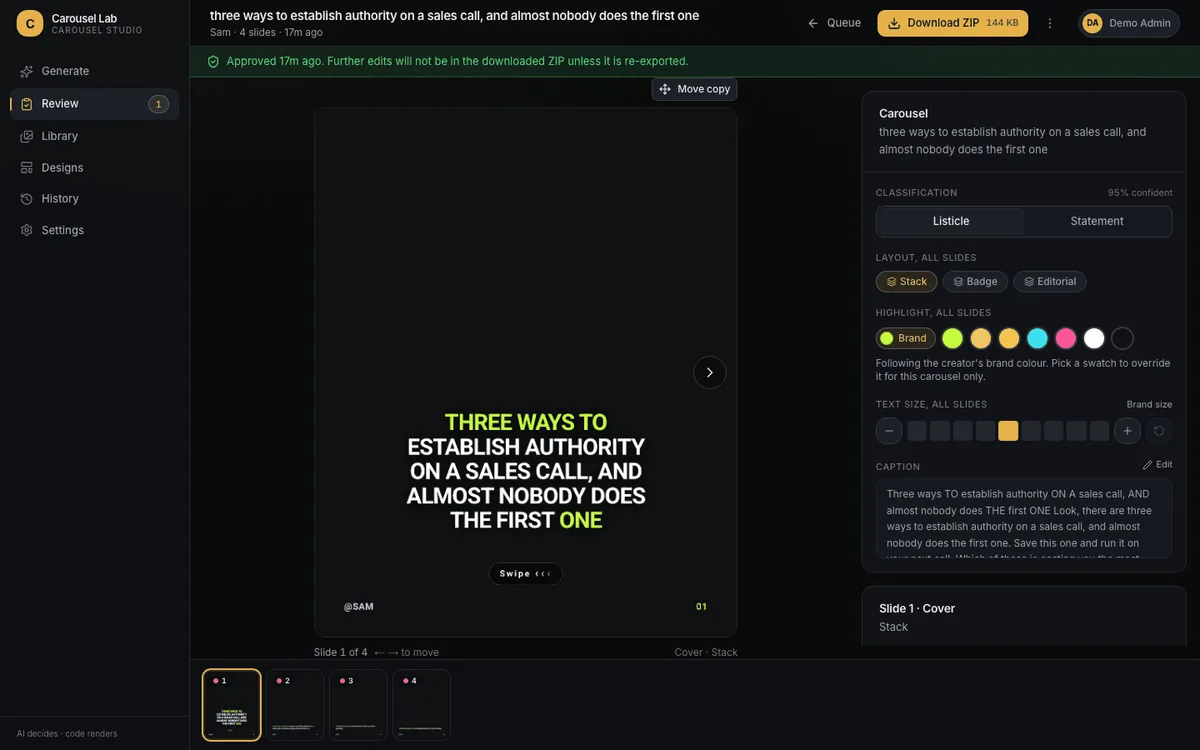Screen dimensions: 1200x750
Task: Choose the Editorial layout
Action: pos(1050,282)
